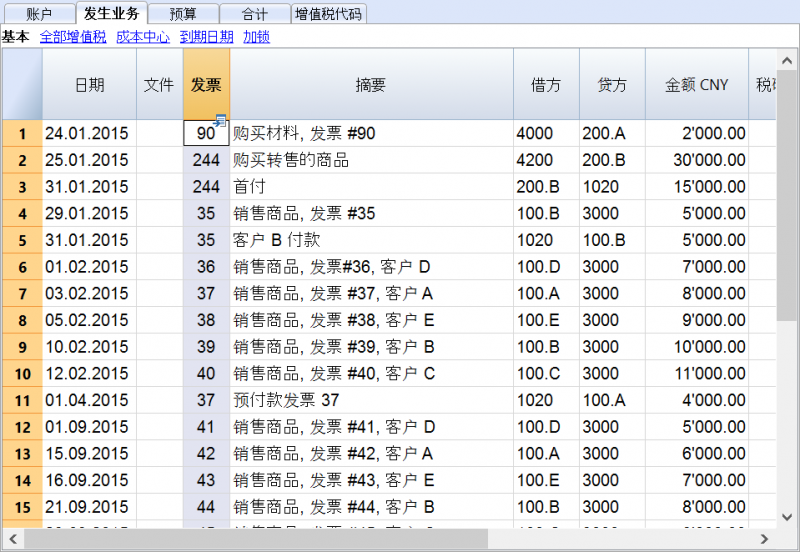Switch to the 账户 tab
800x552 pixels.
pyautogui.click(x=39, y=13)
